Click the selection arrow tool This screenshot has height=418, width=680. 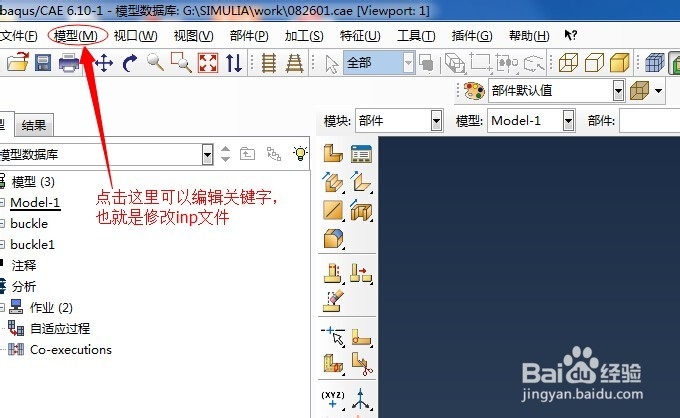click(332, 64)
